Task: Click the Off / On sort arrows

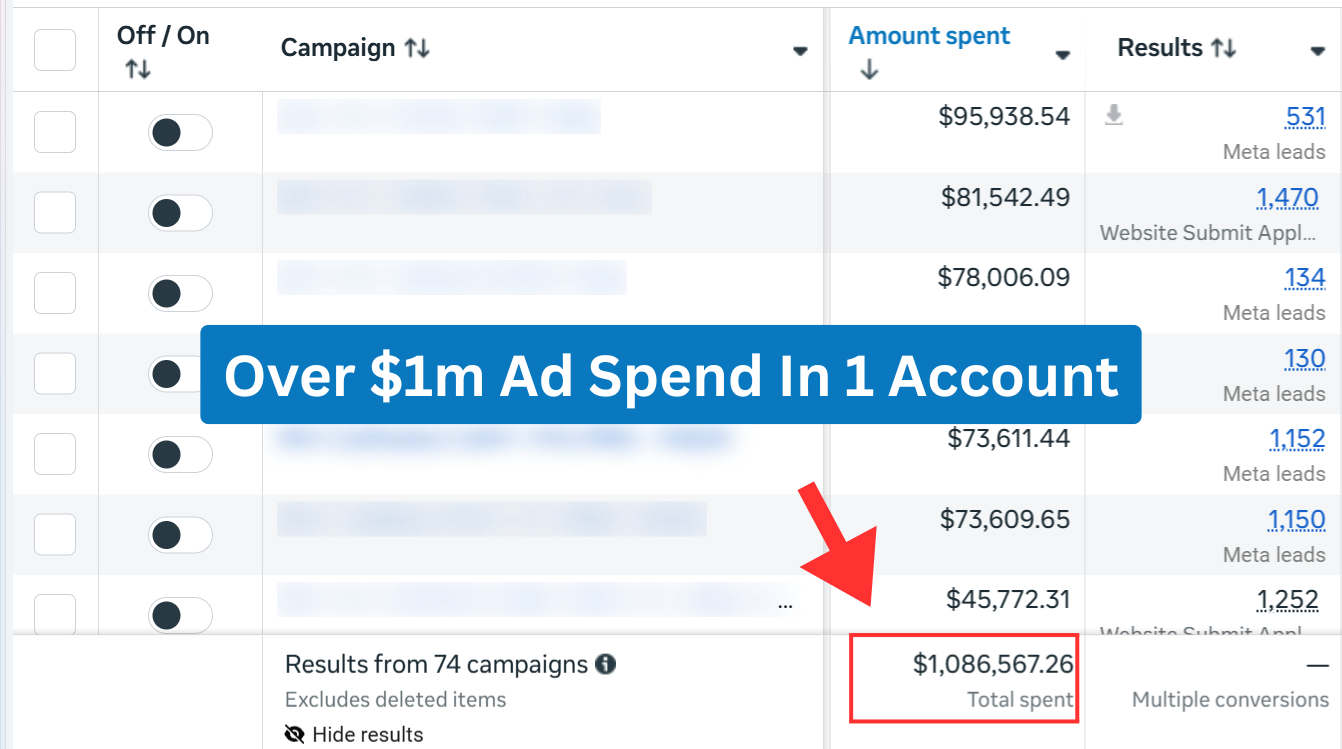Action: pyautogui.click(x=138, y=69)
